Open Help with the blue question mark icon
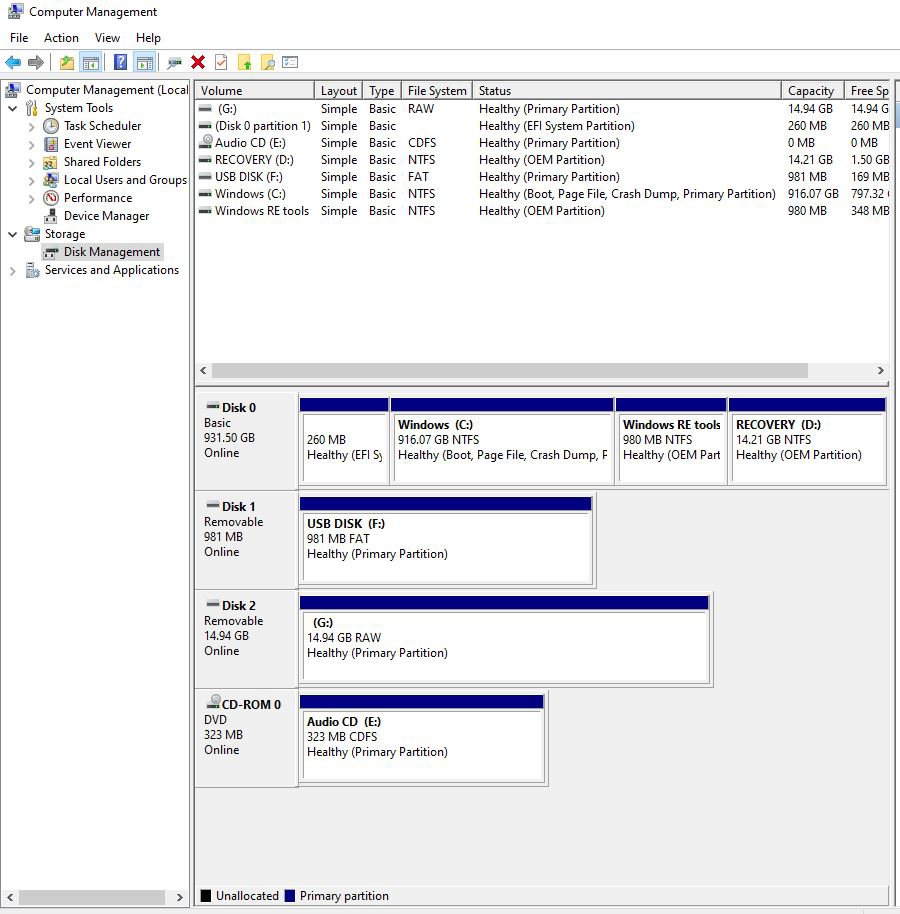900x914 pixels. (120, 62)
